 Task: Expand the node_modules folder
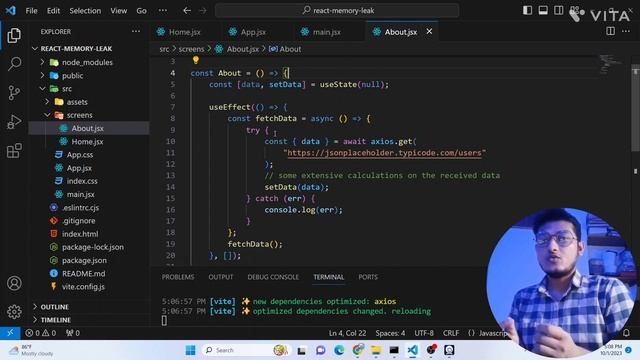click(x=89, y=62)
